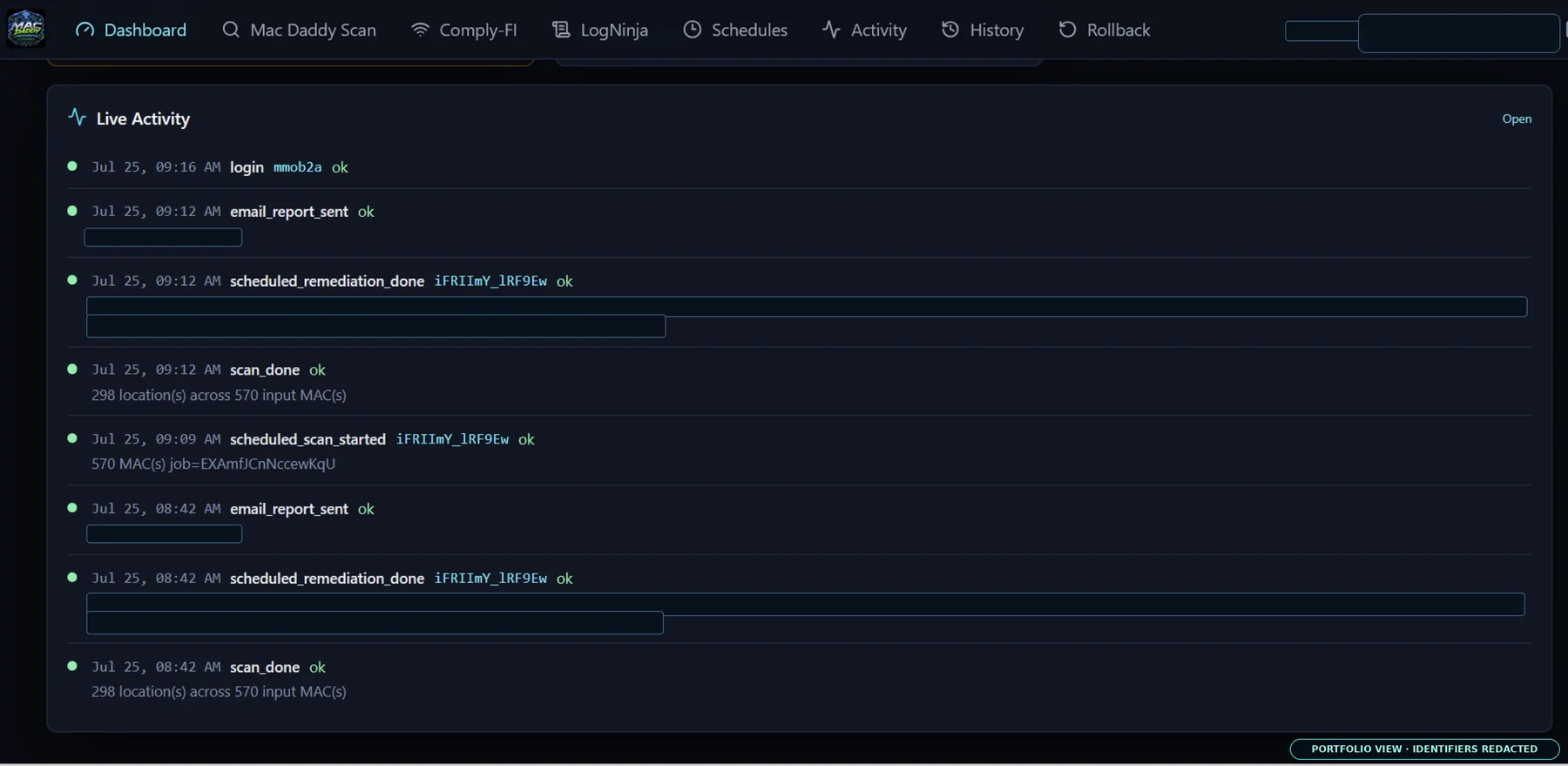Click the large redacted box in the top-right header
This screenshot has width=1568, height=766.
pos(1458,33)
